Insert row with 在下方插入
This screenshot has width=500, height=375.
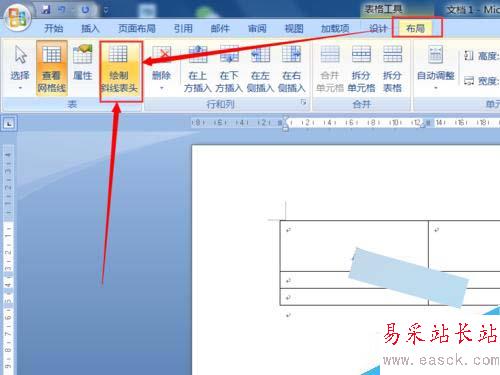[x=229, y=68]
